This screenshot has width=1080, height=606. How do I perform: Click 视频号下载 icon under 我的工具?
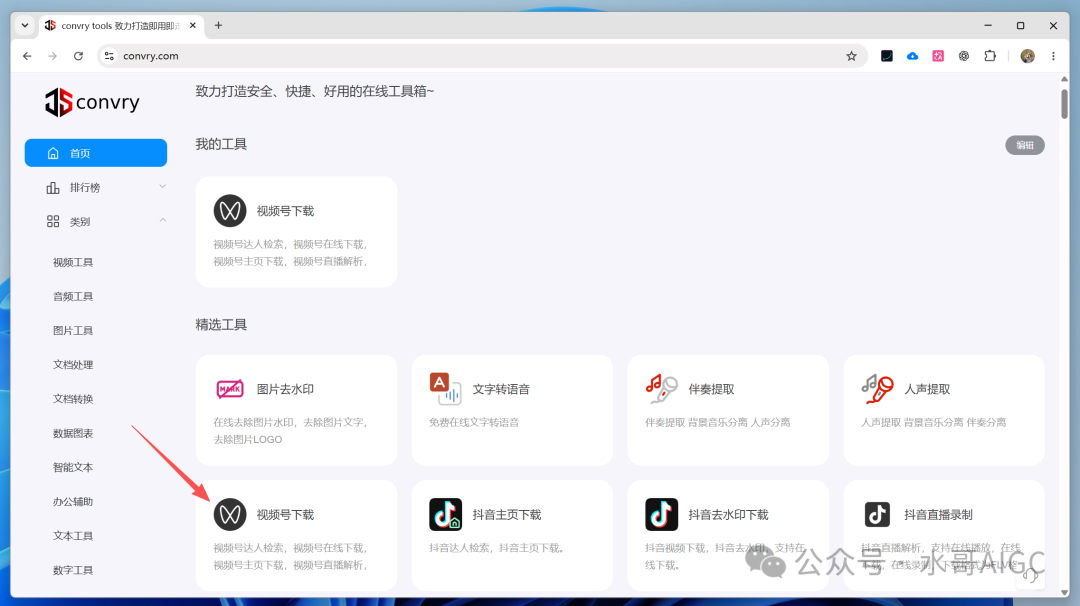tap(230, 211)
